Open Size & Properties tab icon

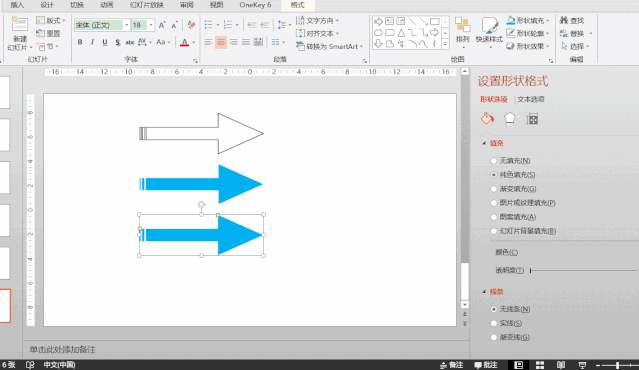pyautogui.click(x=532, y=119)
